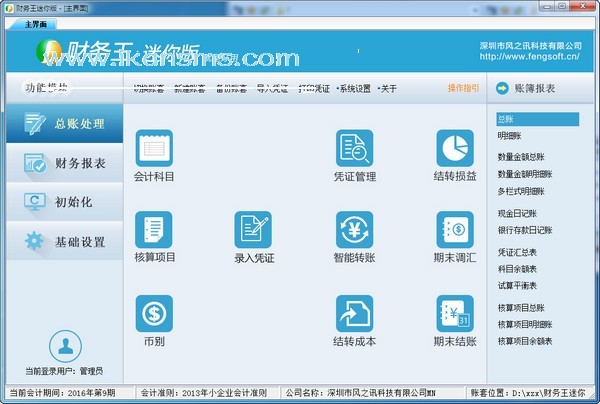600x404 pixels.
Task: Click the admin user avatar icon
Action: (65, 346)
